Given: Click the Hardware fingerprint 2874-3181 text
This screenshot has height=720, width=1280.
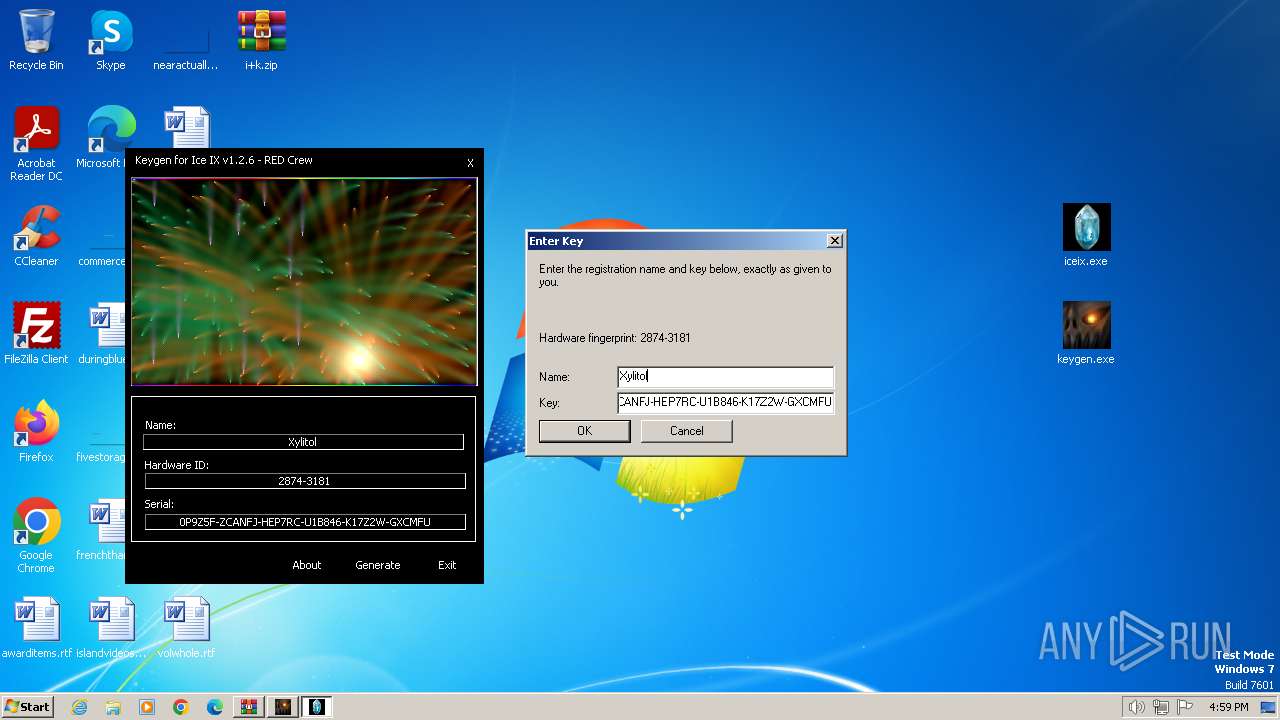Looking at the screenshot, I should pos(615,338).
